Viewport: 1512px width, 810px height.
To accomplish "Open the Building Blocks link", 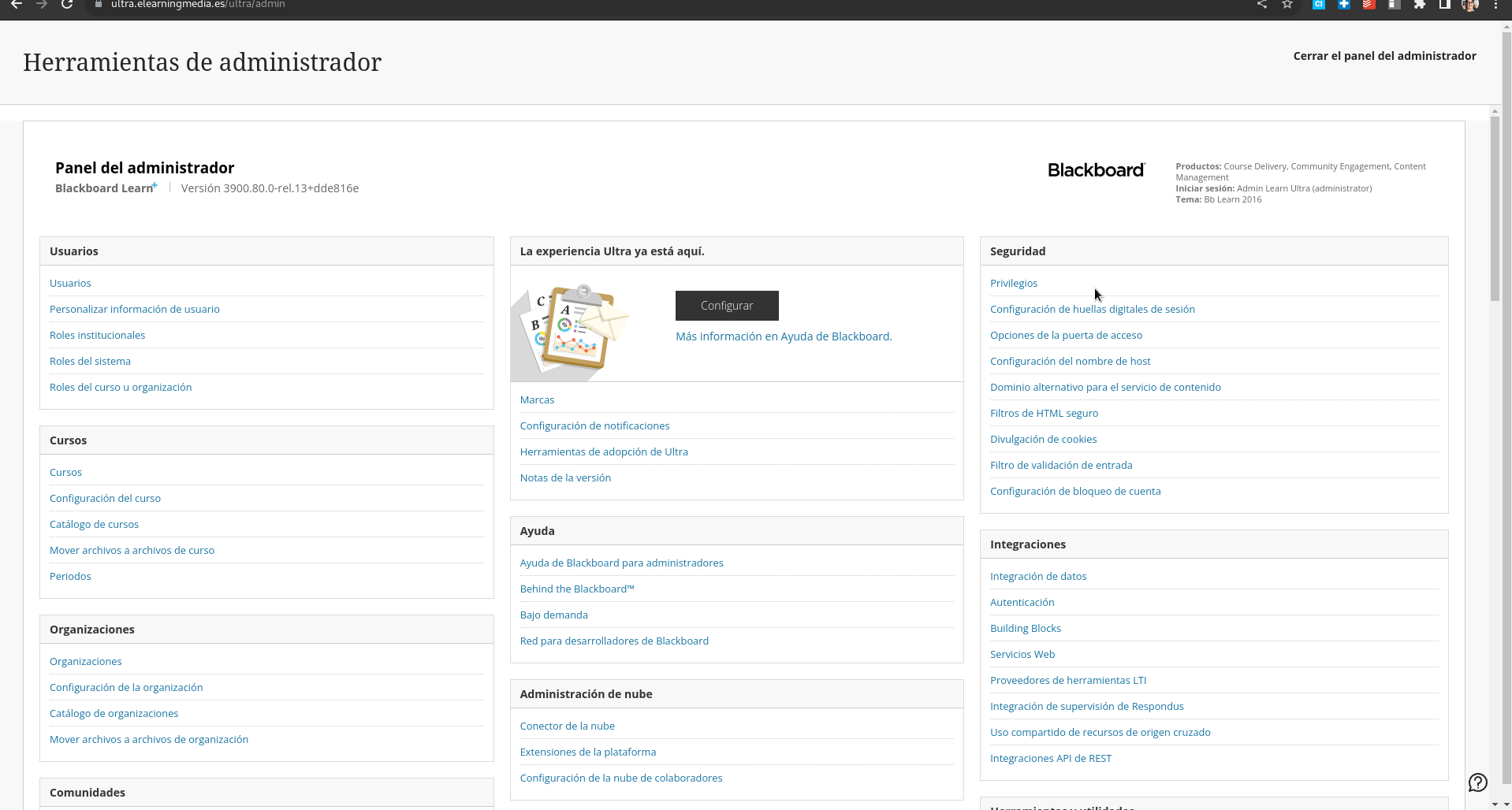I will pos(1025,629).
